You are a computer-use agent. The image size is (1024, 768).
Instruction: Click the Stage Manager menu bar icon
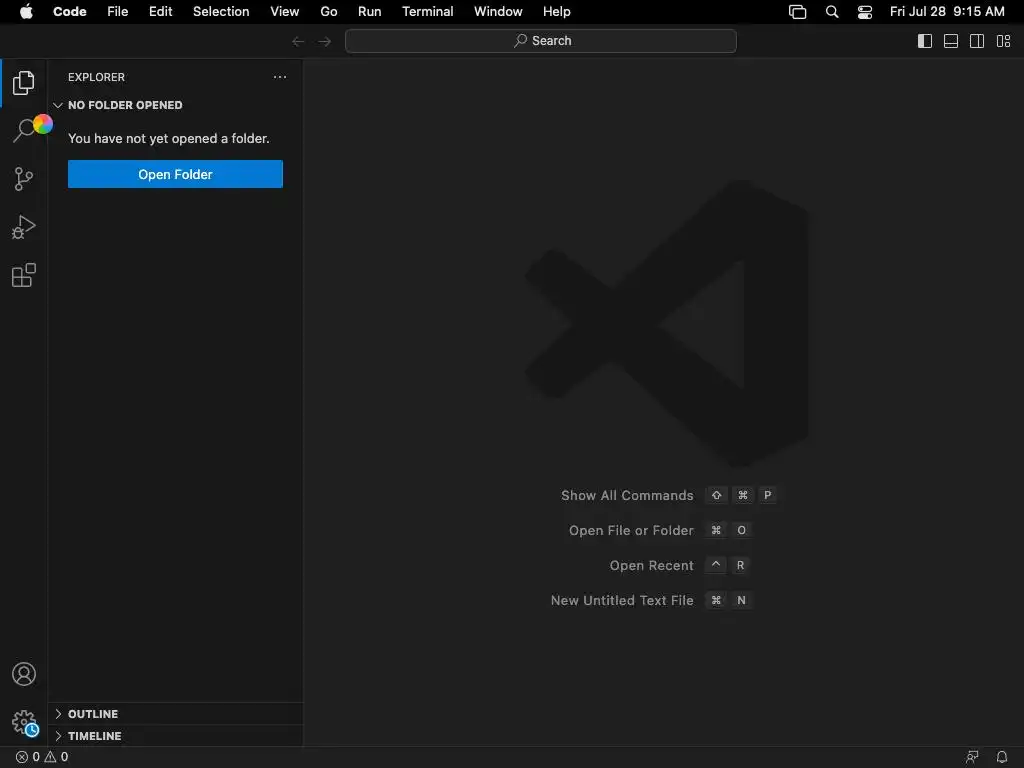click(797, 12)
